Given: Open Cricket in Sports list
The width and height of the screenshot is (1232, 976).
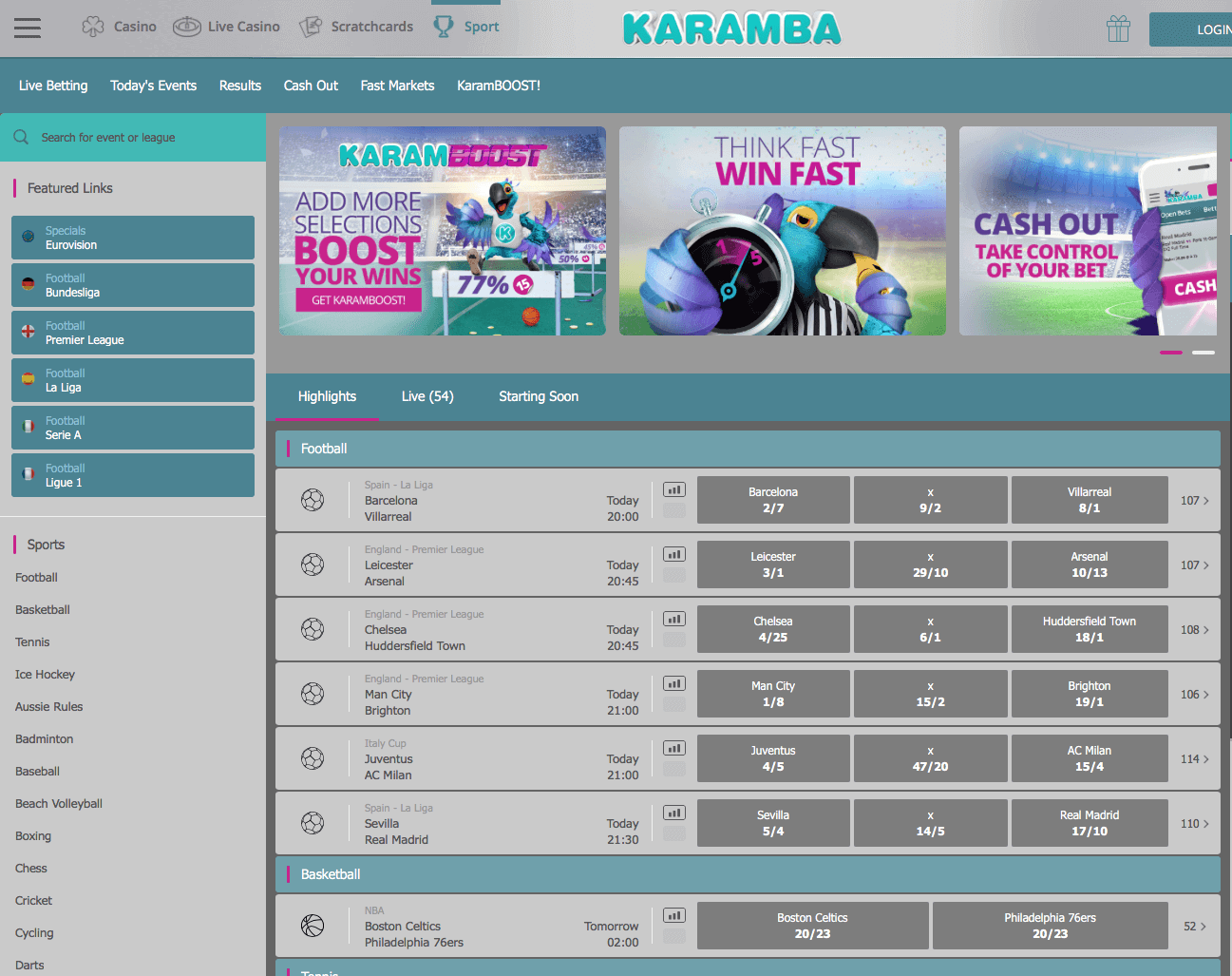Looking at the screenshot, I should pyautogui.click(x=33, y=901).
